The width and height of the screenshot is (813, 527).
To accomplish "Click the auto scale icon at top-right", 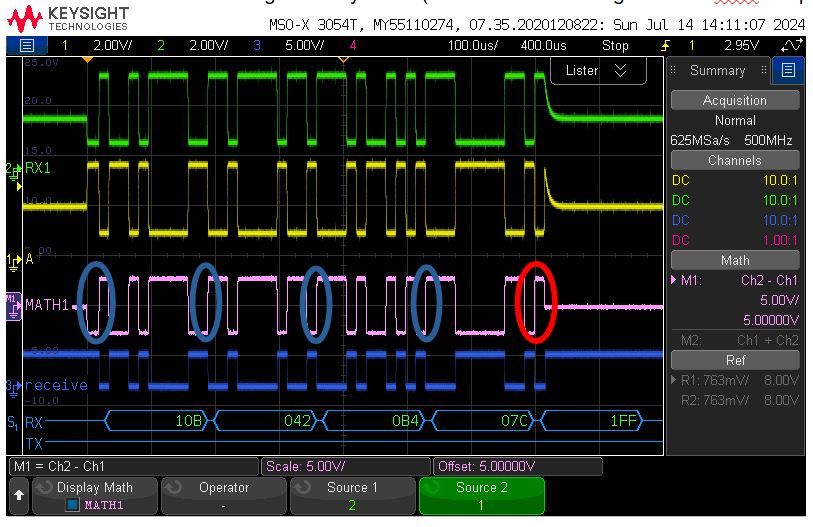I will pos(791,46).
